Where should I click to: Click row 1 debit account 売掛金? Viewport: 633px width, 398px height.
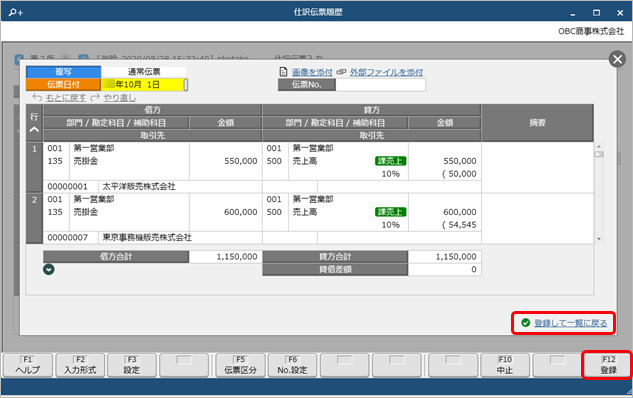click(86, 161)
